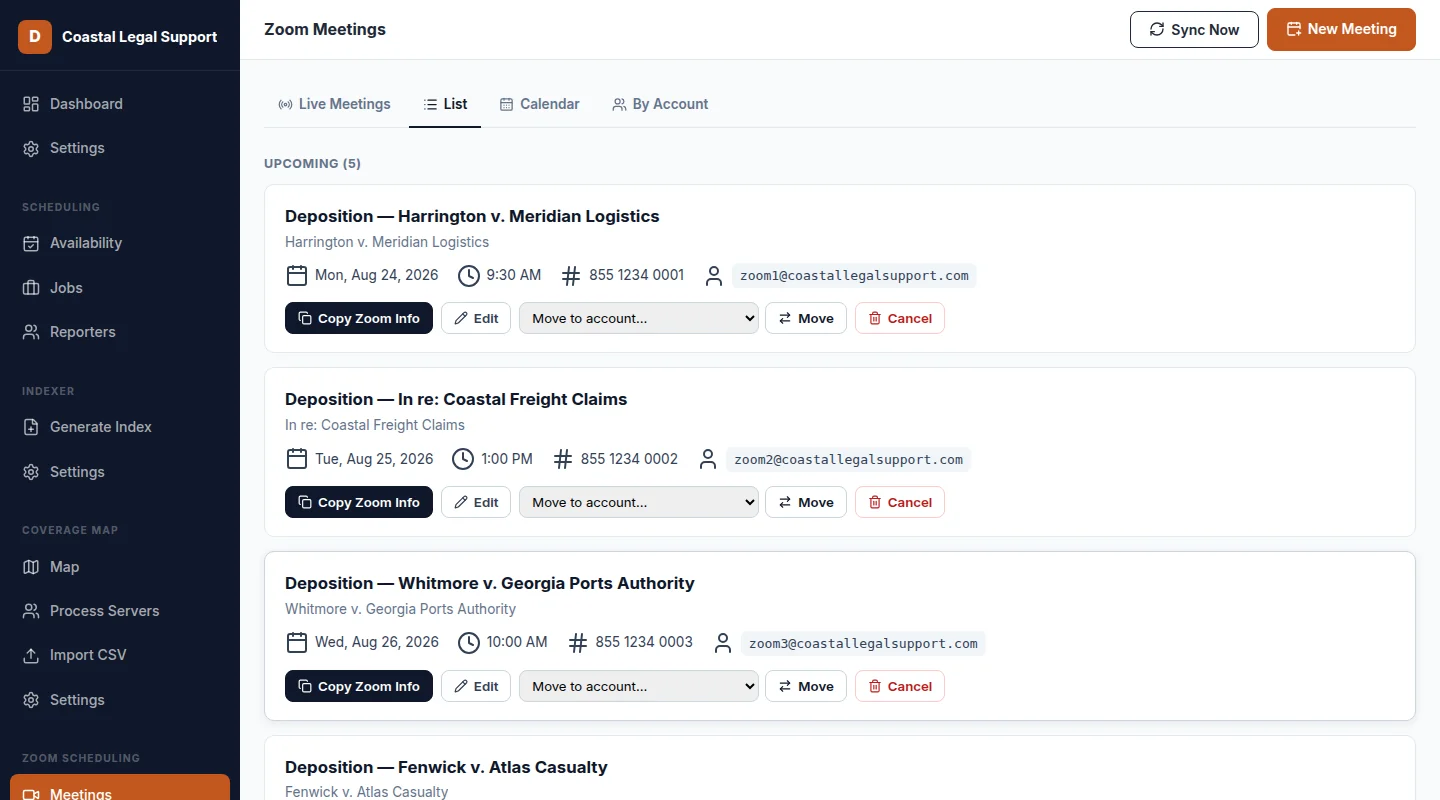Open Move to account dropdown for Whitmore
The width and height of the screenshot is (1440, 800).
638,686
